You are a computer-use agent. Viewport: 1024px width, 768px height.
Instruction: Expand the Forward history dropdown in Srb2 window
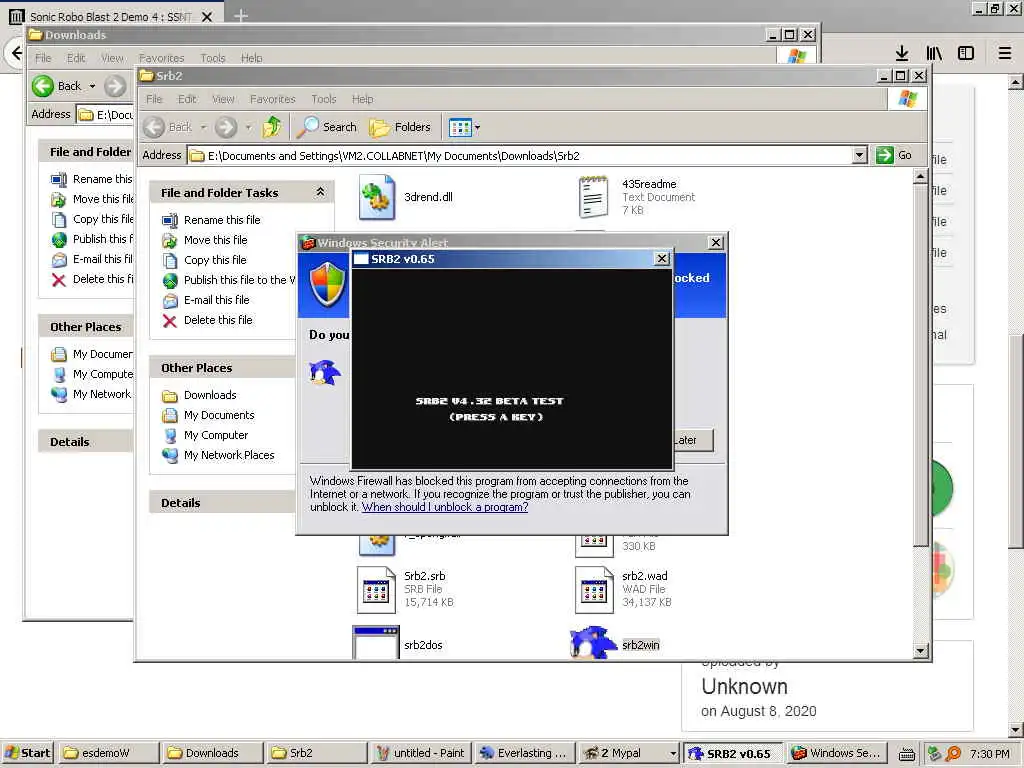pos(248,127)
